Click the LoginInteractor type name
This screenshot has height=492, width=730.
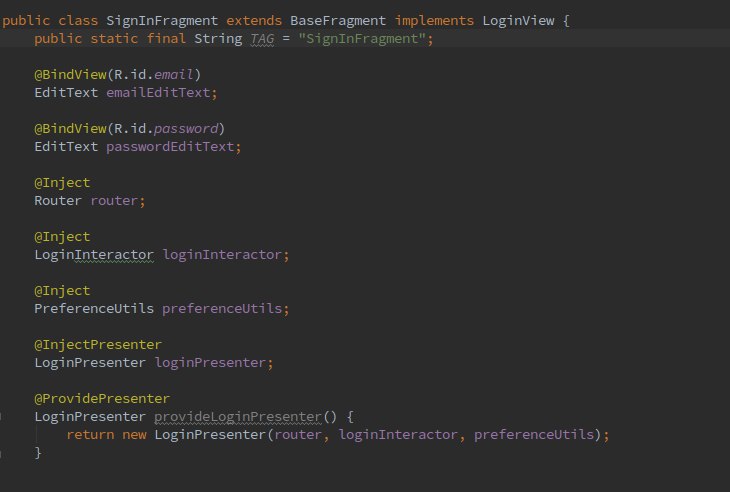point(94,255)
